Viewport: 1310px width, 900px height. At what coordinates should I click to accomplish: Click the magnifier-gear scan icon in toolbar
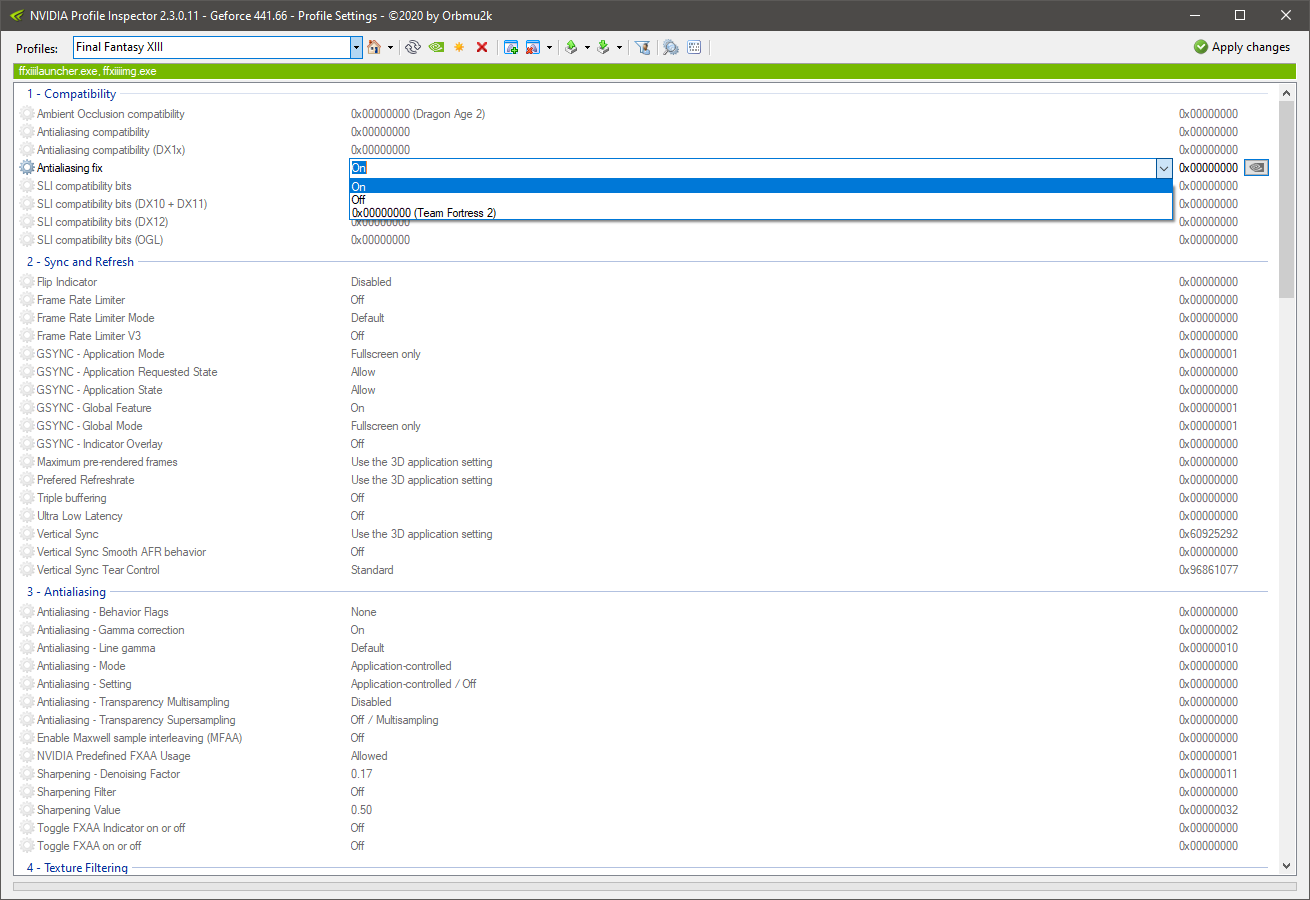click(x=671, y=47)
